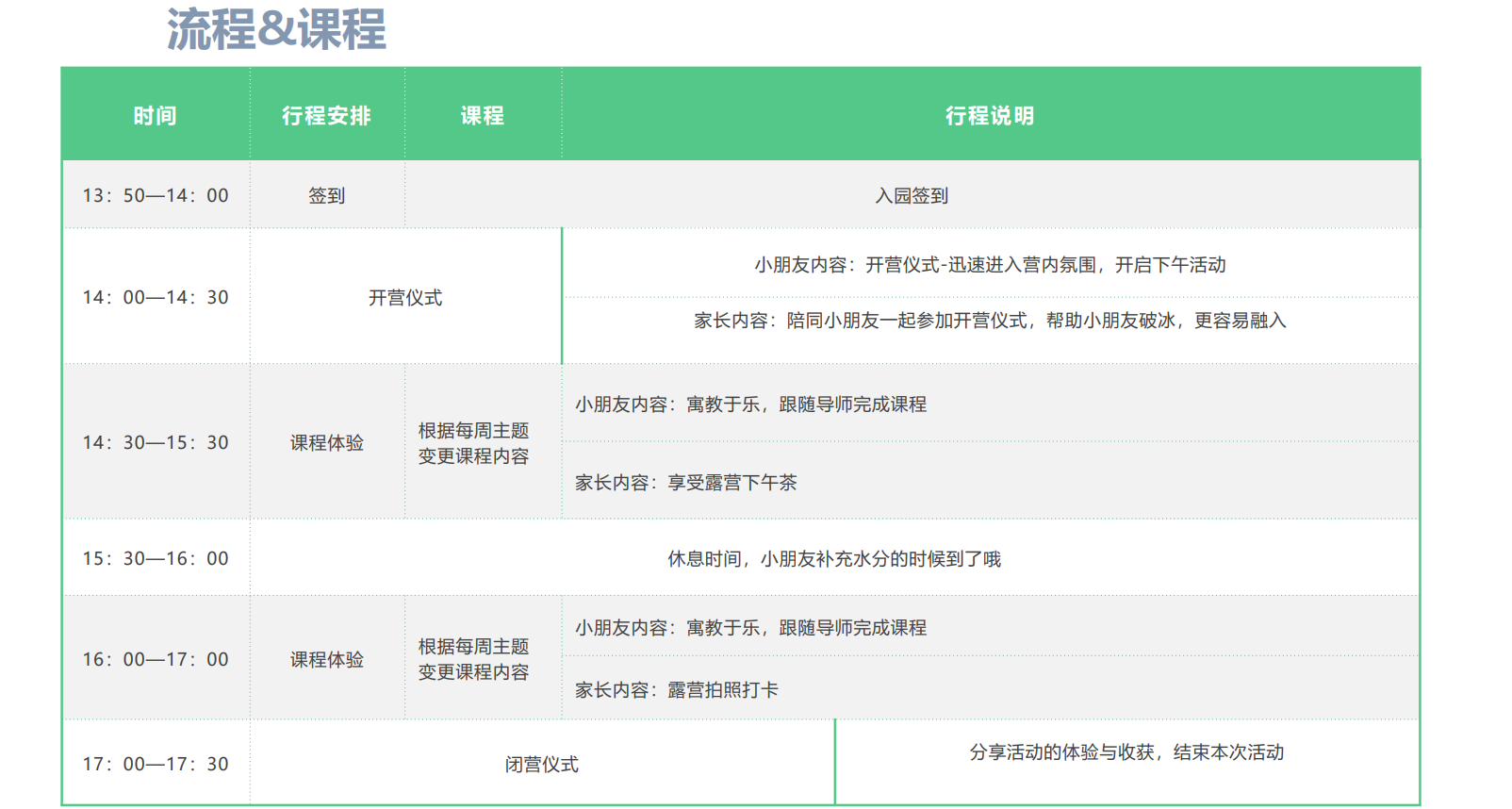Click the 流程&课程 page title
1512x809 pixels.
276,29
